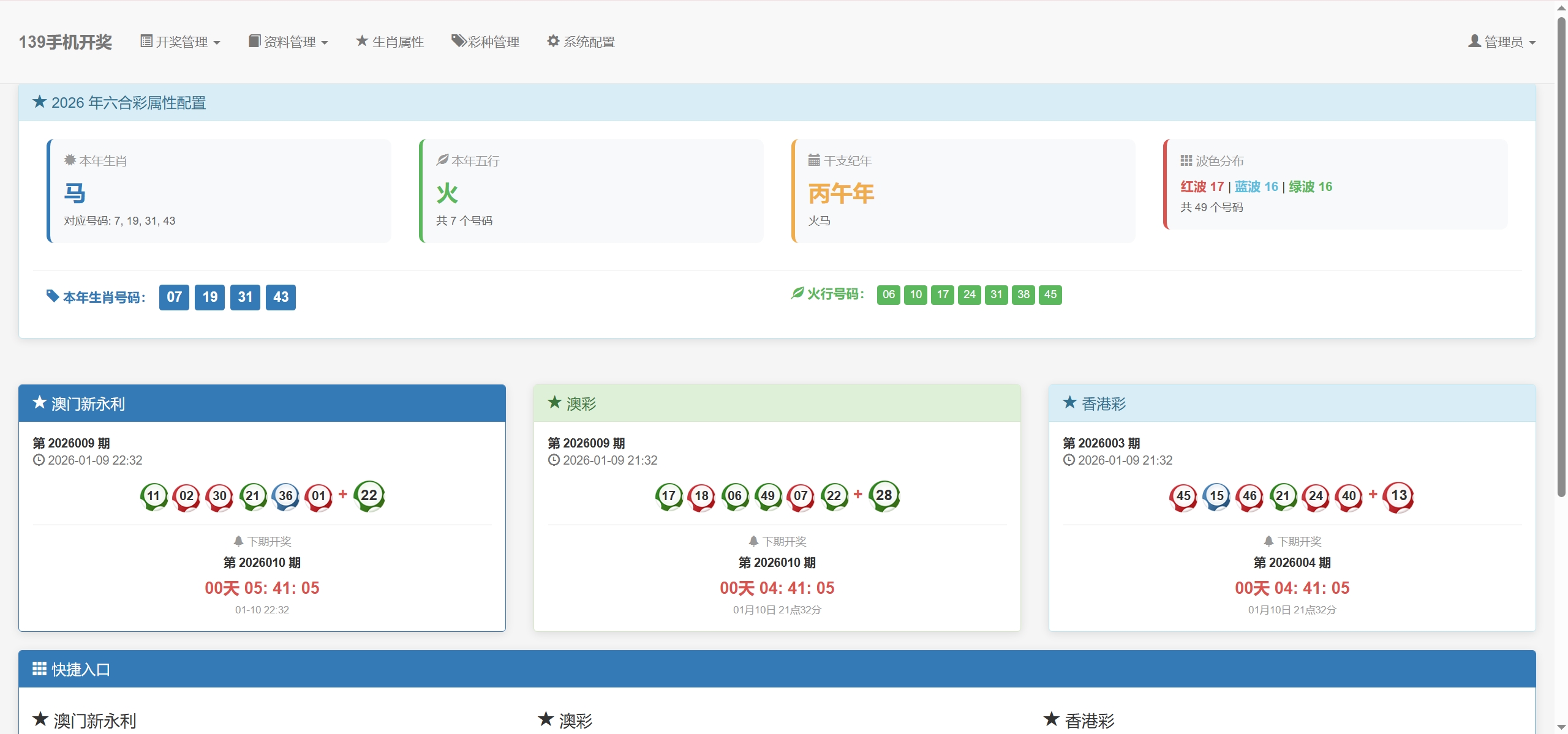
Task: Click the 139手机开奖 brand link
Action: [66, 42]
